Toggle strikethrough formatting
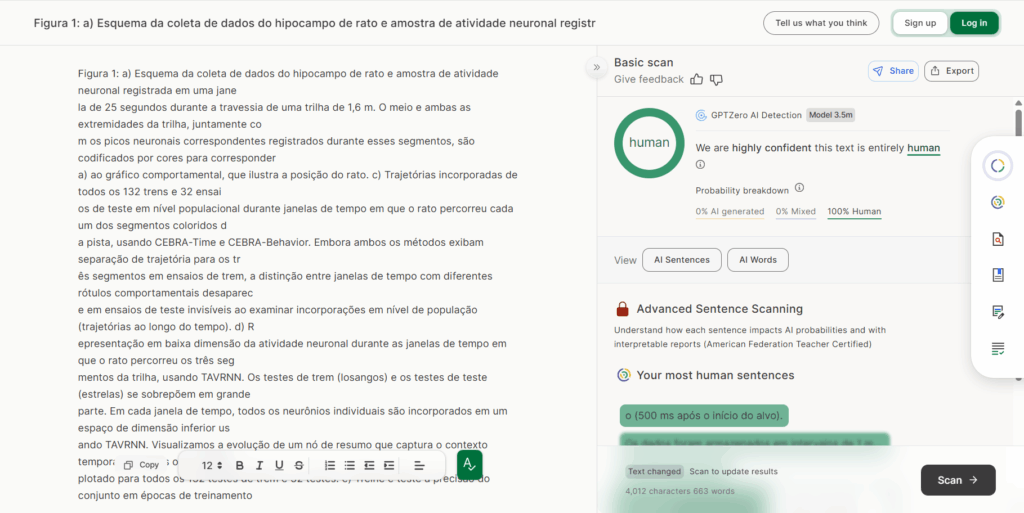This screenshot has width=1024, height=513. (299, 465)
